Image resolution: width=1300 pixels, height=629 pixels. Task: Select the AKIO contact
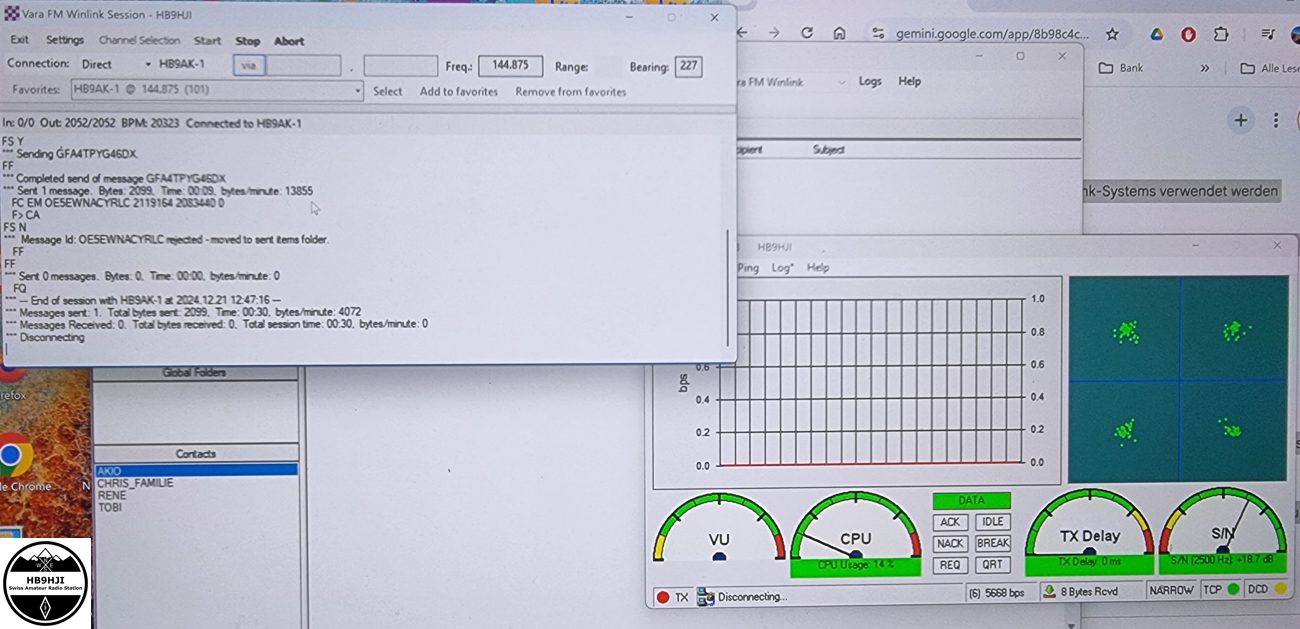(x=197, y=470)
